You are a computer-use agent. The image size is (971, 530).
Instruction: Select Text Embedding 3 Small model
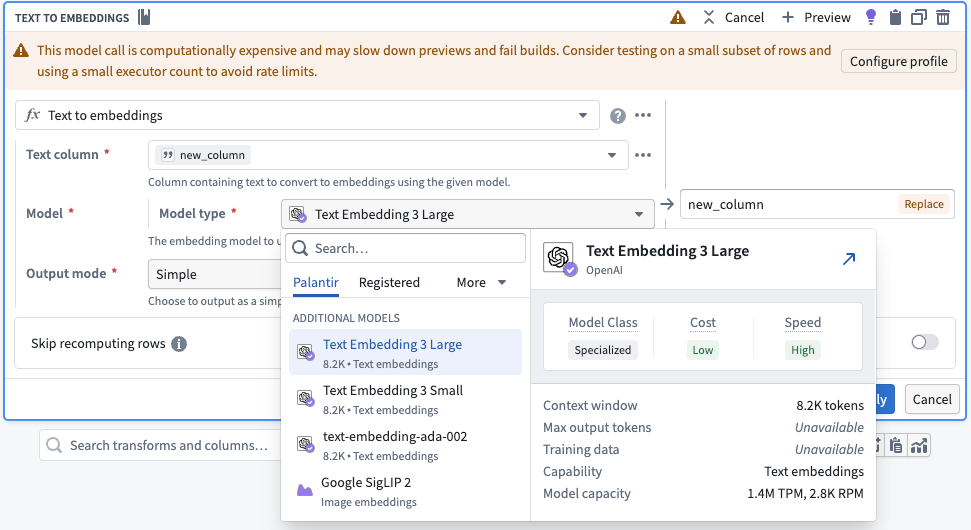[x=406, y=399]
